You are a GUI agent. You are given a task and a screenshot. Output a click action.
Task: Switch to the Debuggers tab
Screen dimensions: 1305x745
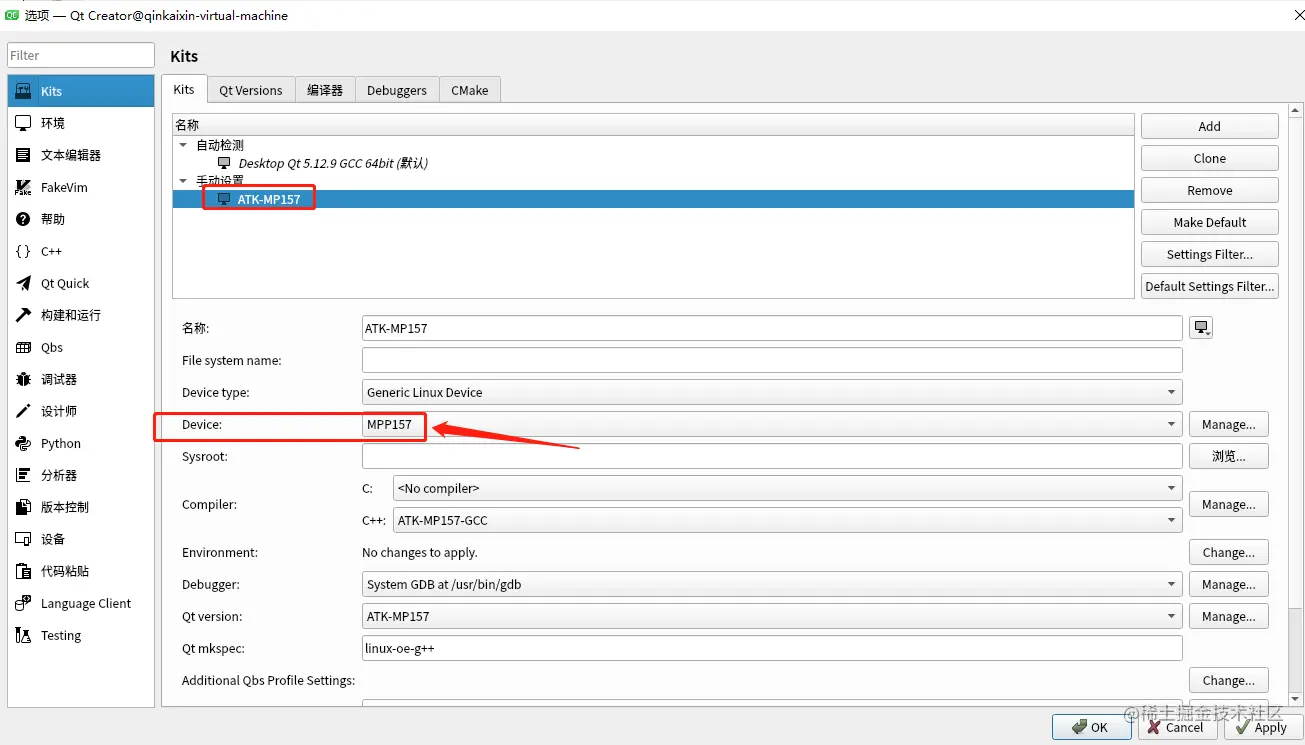pos(397,90)
